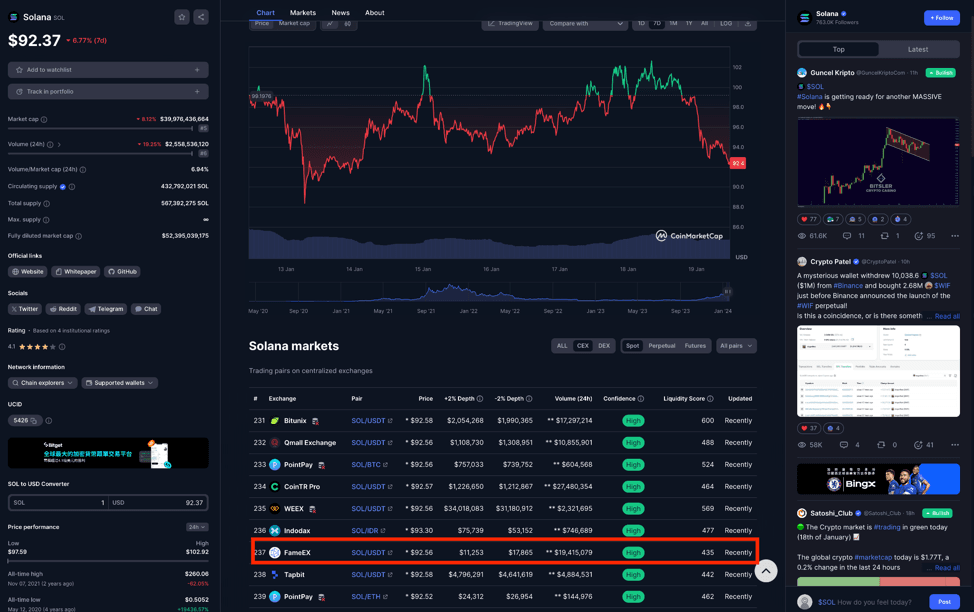Go to the News tab
974x612 pixels.
[x=340, y=13]
